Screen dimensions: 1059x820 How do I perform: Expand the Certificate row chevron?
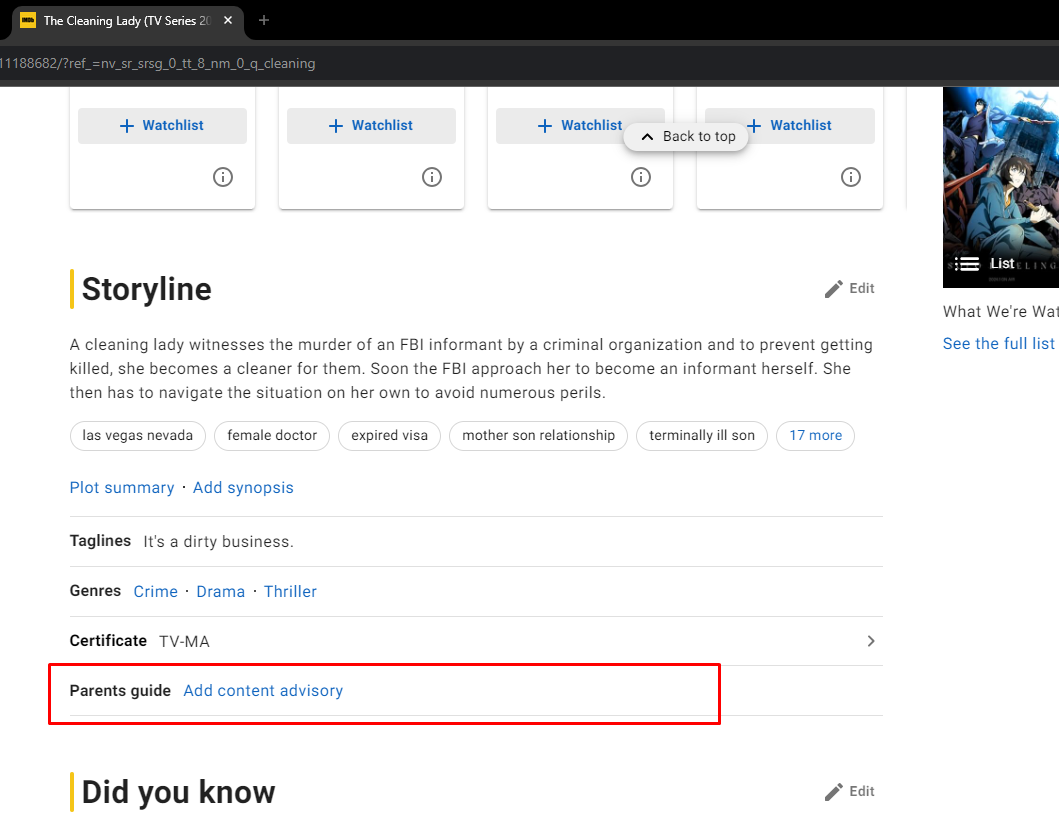coord(871,641)
